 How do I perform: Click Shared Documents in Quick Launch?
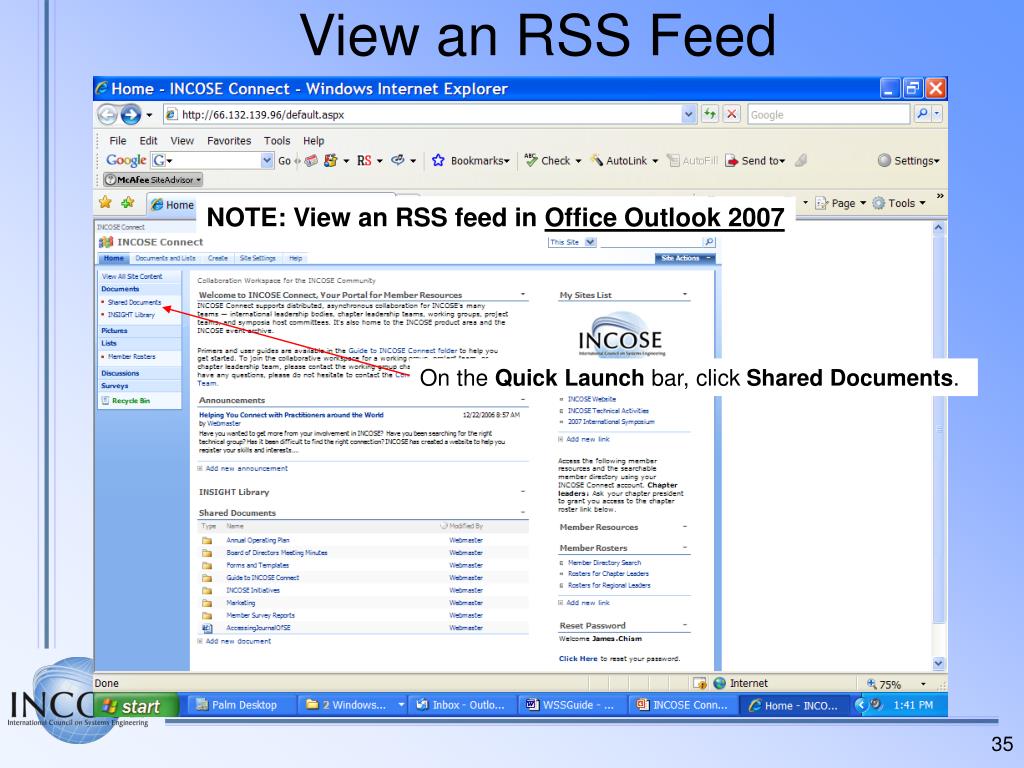point(135,302)
